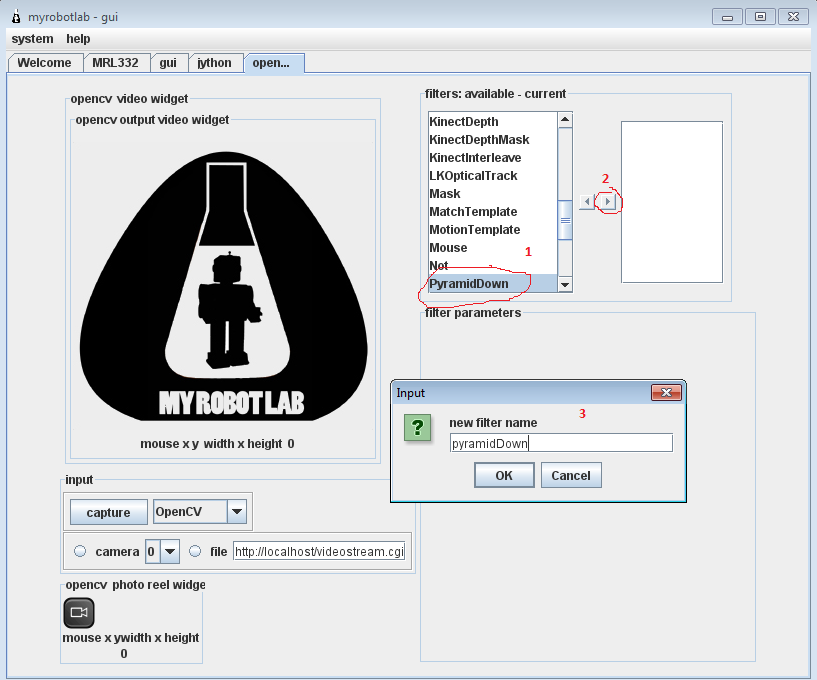Select KinectInterleave filter
The height and width of the screenshot is (680, 817).
(x=492, y=157)
